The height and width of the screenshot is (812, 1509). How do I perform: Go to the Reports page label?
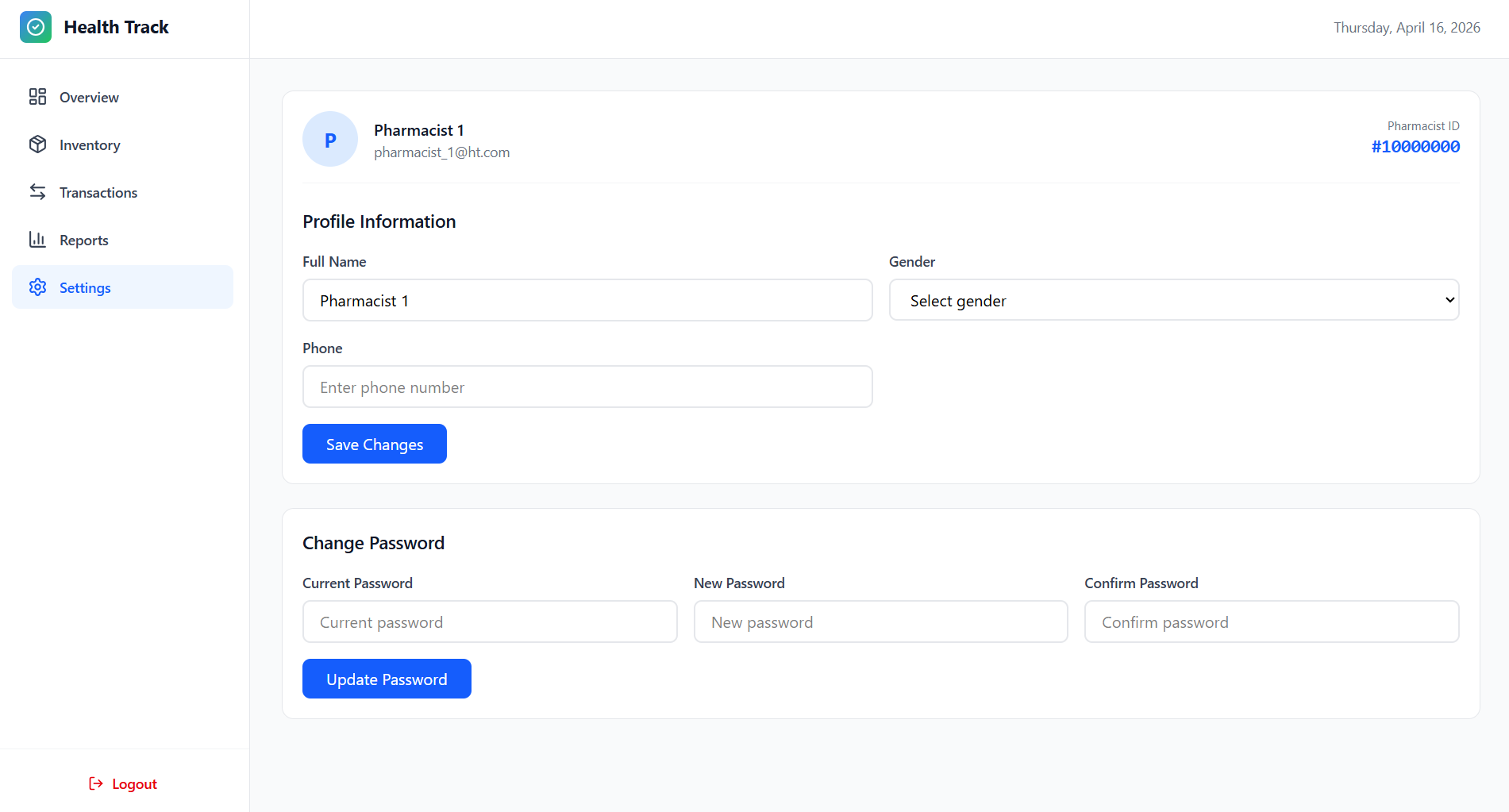point(83,241)
